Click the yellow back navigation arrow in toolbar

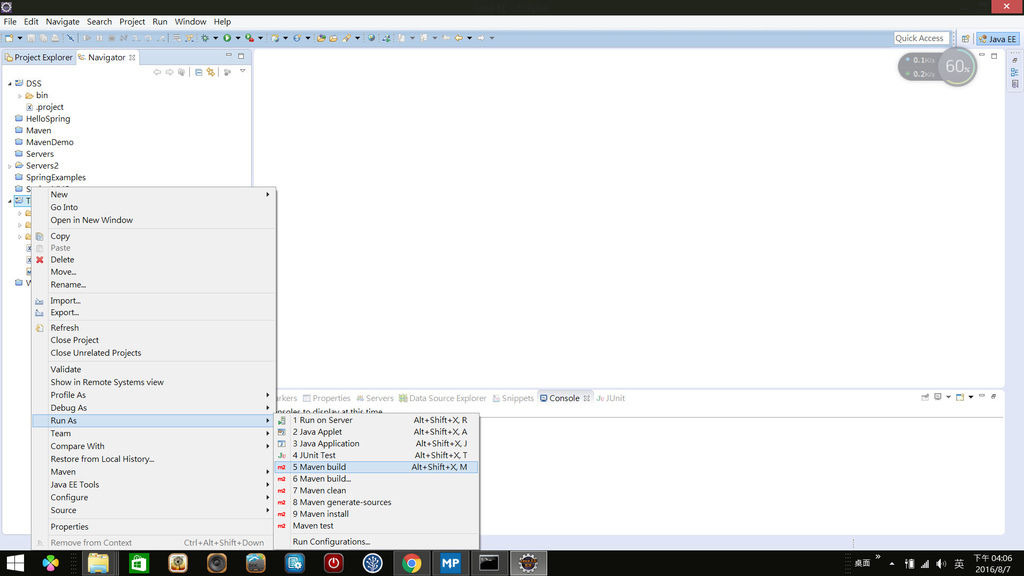(458, 38)
